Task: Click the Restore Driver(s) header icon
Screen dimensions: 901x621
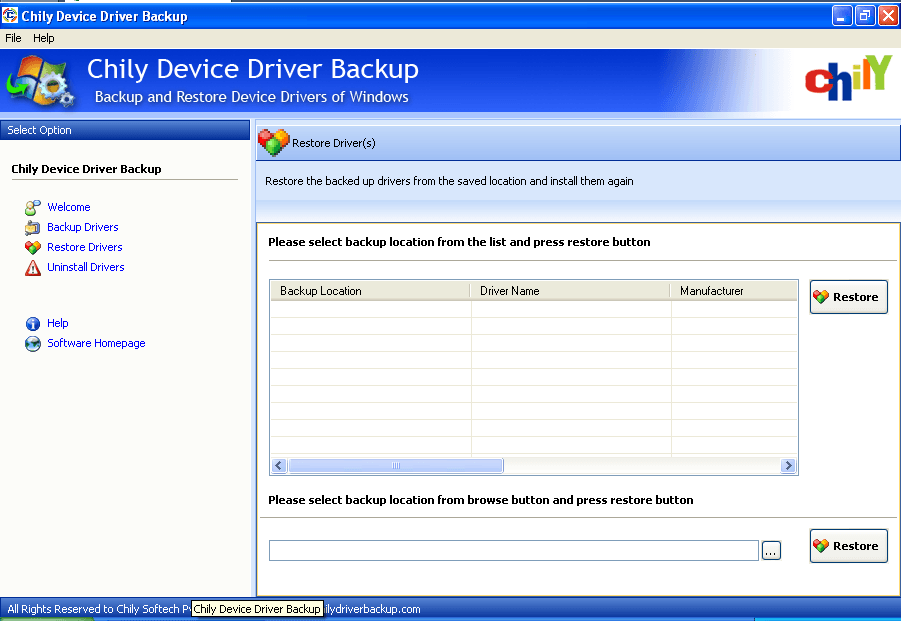Action: click(273, 143)
